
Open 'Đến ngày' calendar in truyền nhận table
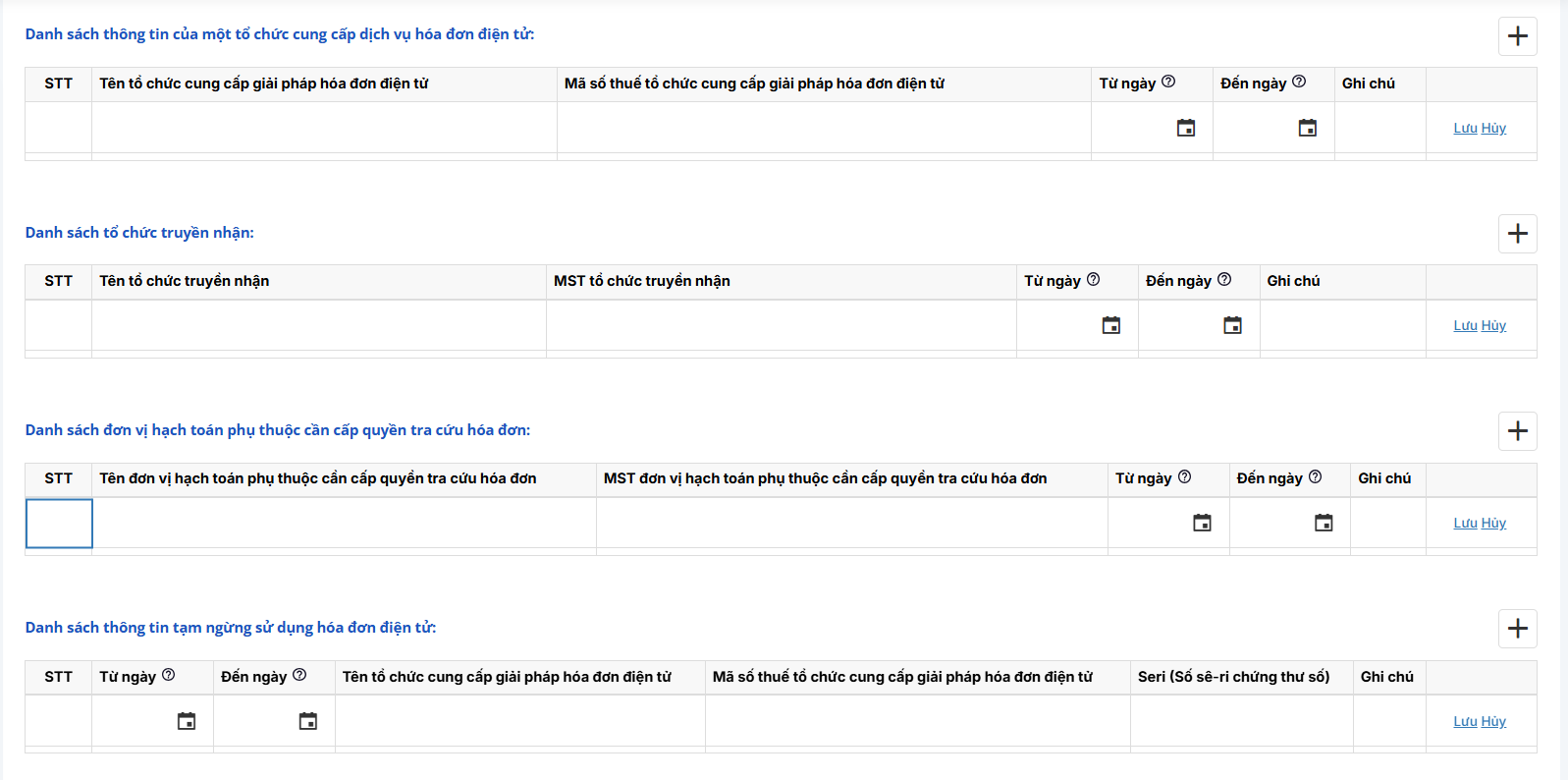click(x=1232, y=325)
